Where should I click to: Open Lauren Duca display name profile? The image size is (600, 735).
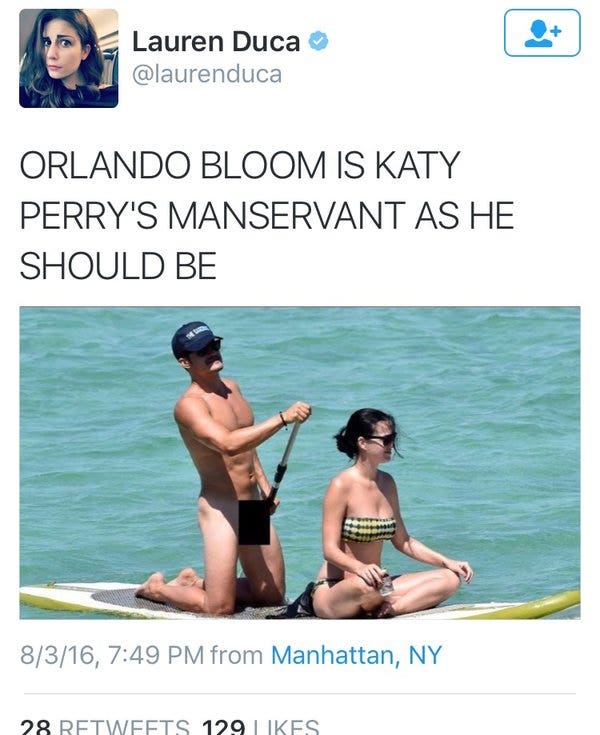[216, 41]
